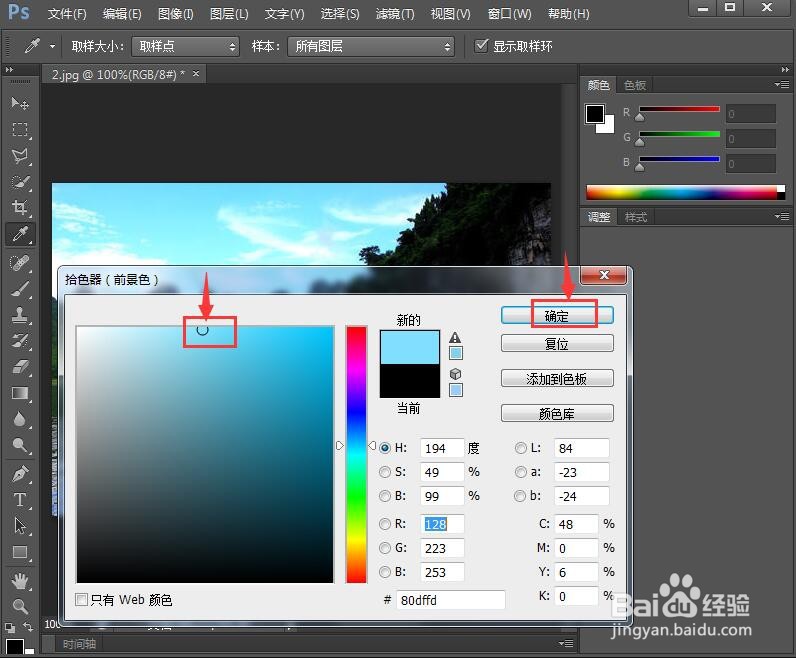Select the Zoom tool
The image size is (796, 658).
(20, 606)
